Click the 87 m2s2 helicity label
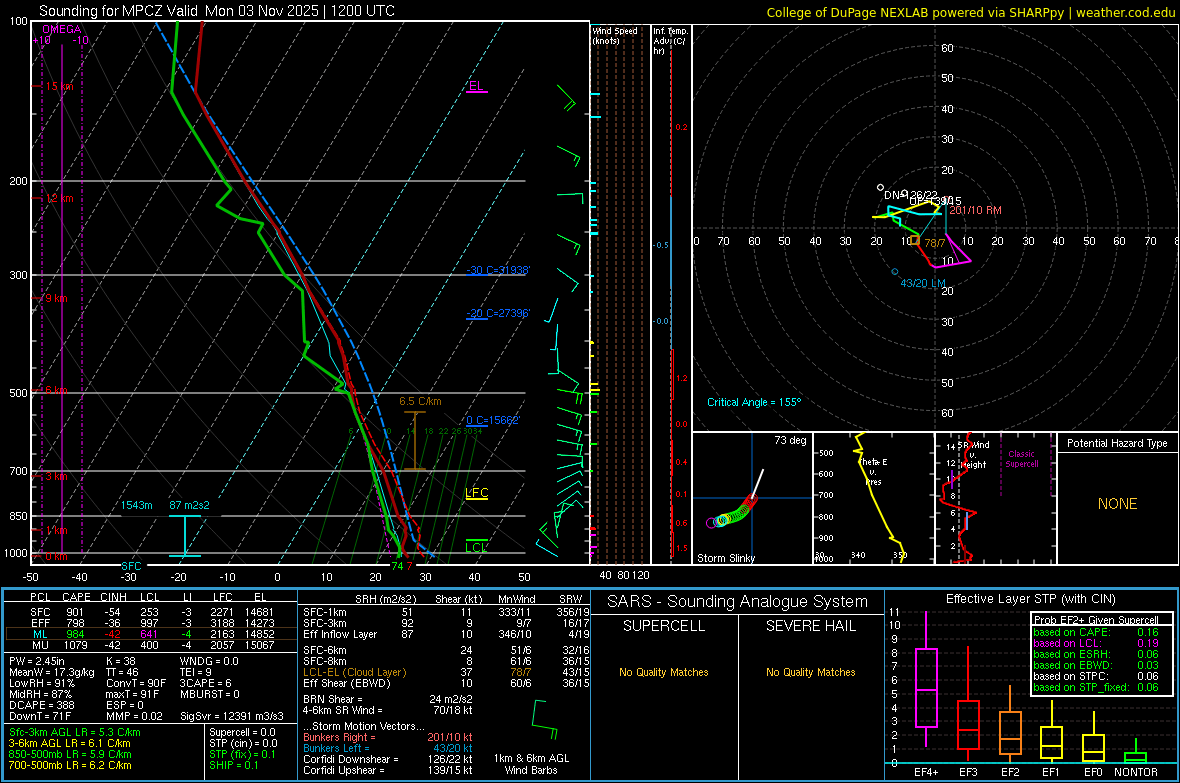Screen dimensions: 1180x783 [x=189, y=505]
